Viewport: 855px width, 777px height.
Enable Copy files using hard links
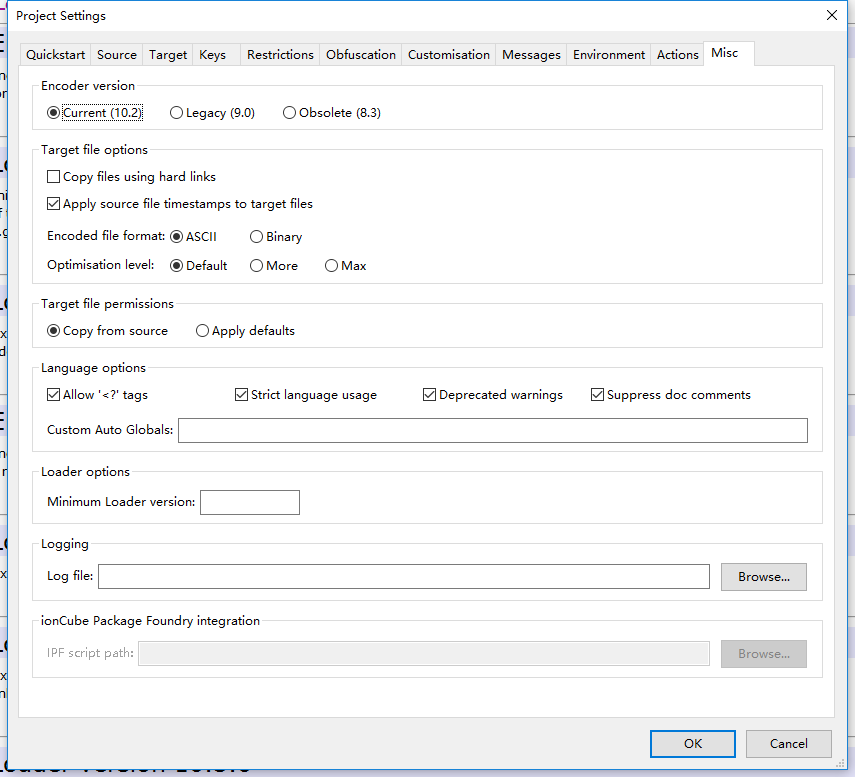[x=53, y=176]
